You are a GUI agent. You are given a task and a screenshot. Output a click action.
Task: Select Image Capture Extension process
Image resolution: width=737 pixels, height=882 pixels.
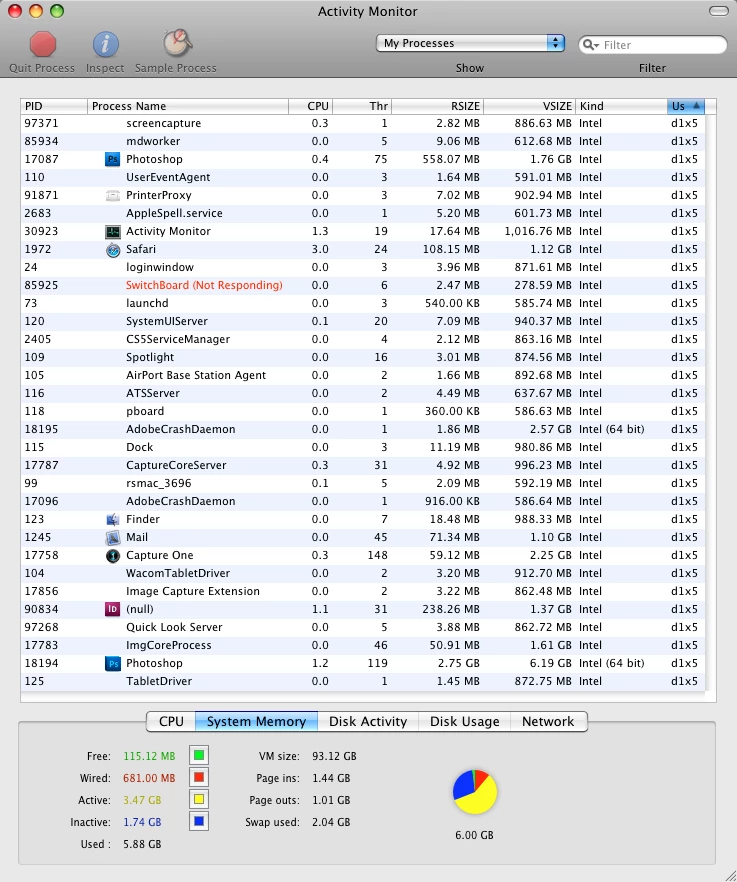point(363,591)
